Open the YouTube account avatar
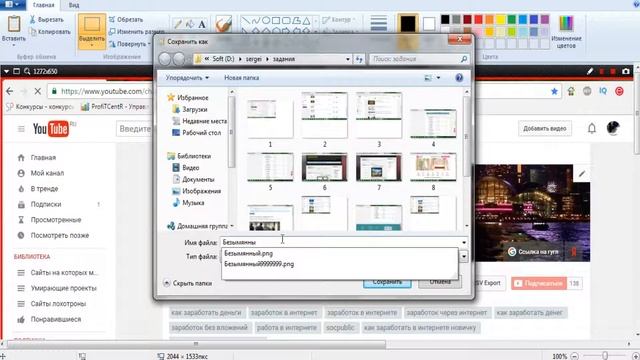The width and height of the screenshot is (640, 360). pos(613,129)
